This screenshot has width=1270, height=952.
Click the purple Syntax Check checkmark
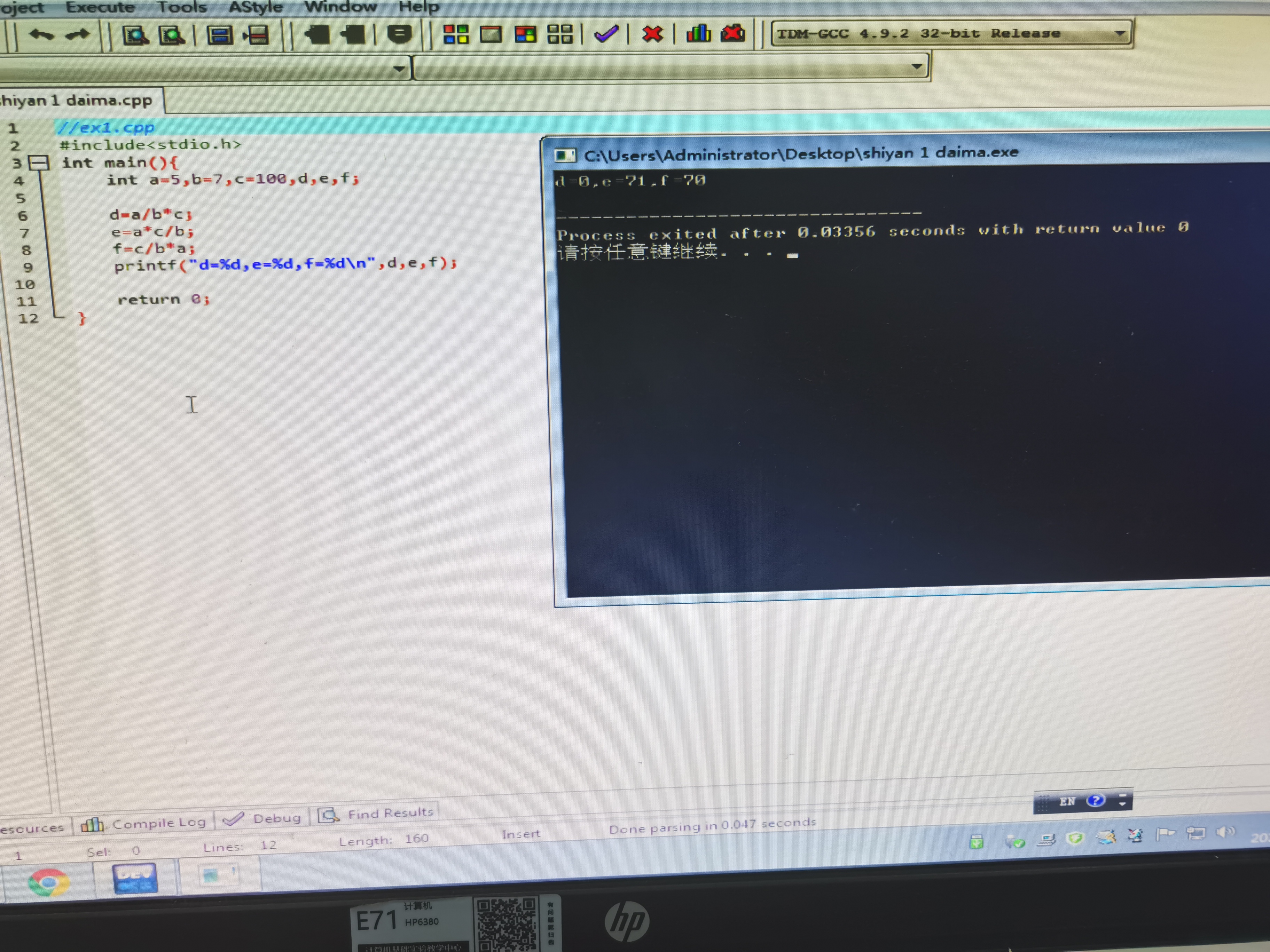tap(606, 34)
